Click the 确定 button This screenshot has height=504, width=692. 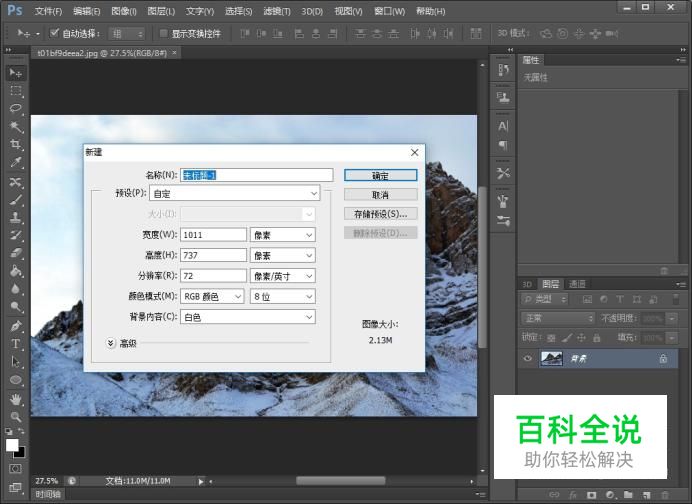click(380, 175)
